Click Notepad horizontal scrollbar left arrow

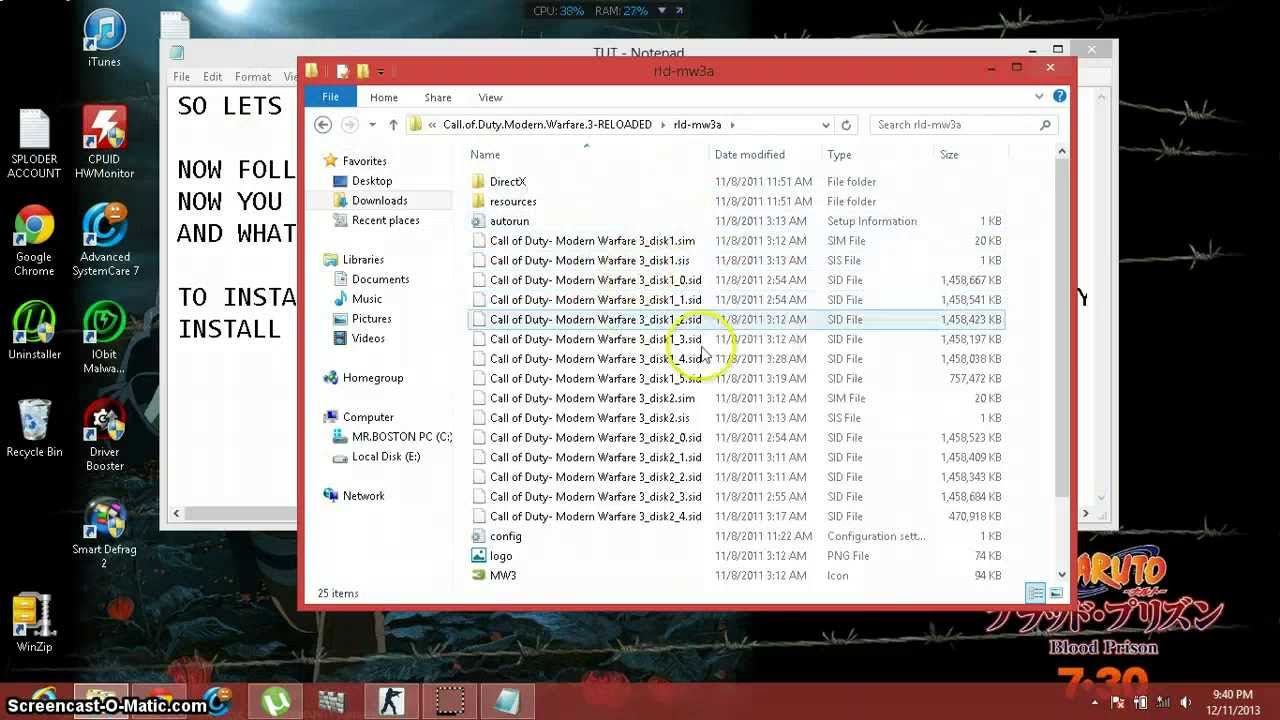pos(177,513)
